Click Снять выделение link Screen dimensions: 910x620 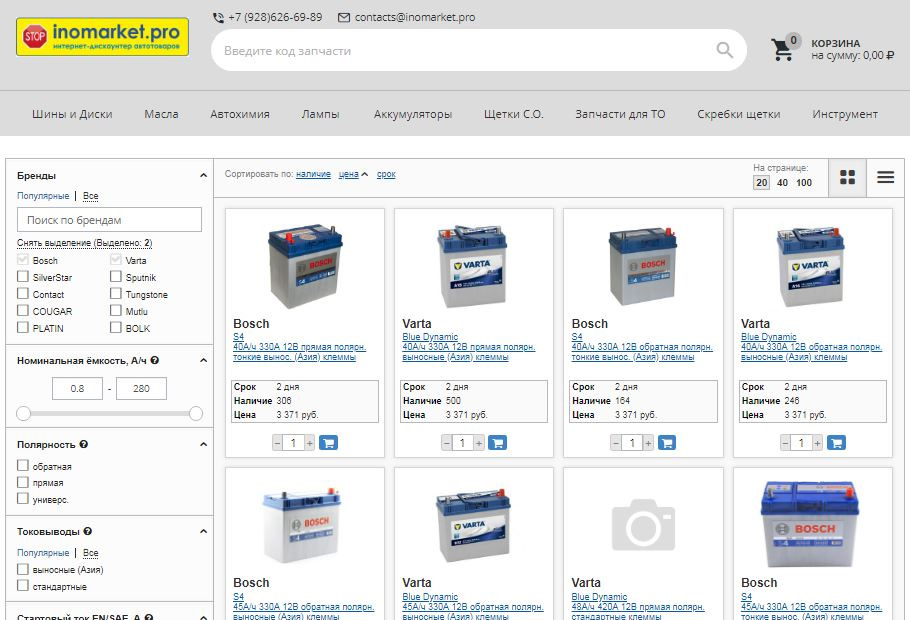coord(85,243)
